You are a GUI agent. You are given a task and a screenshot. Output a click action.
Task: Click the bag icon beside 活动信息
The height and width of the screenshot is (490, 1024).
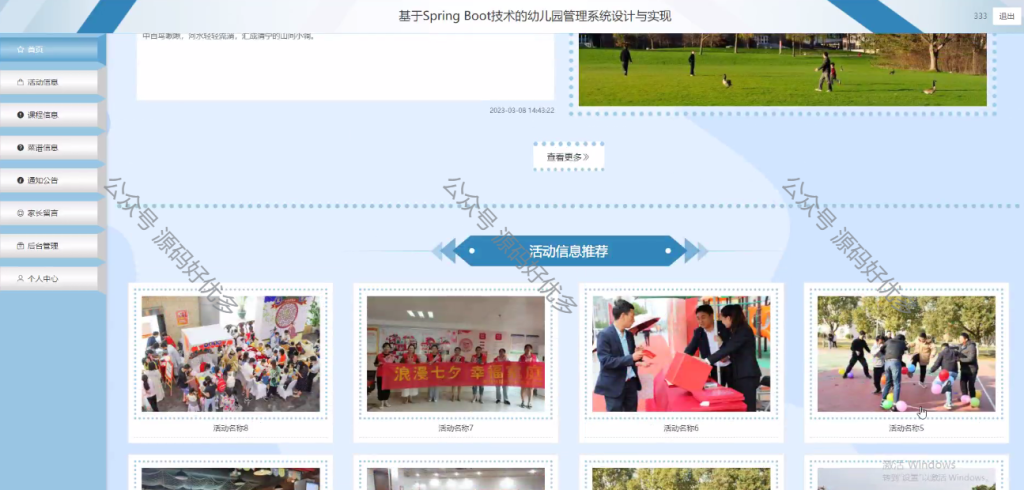(x=20, y=82)
